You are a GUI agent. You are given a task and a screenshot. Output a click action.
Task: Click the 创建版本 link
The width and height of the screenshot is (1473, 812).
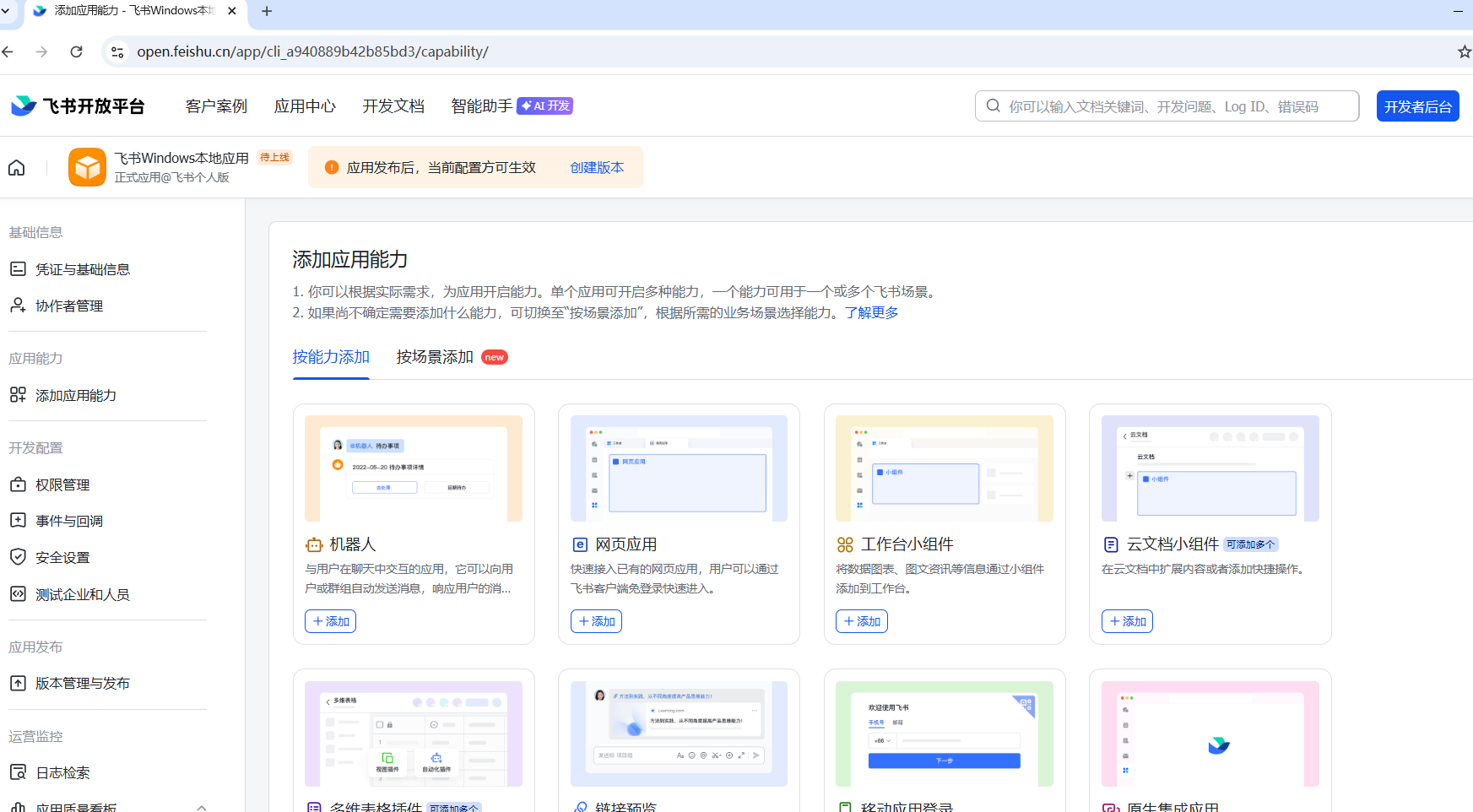(x=597, y=167)
